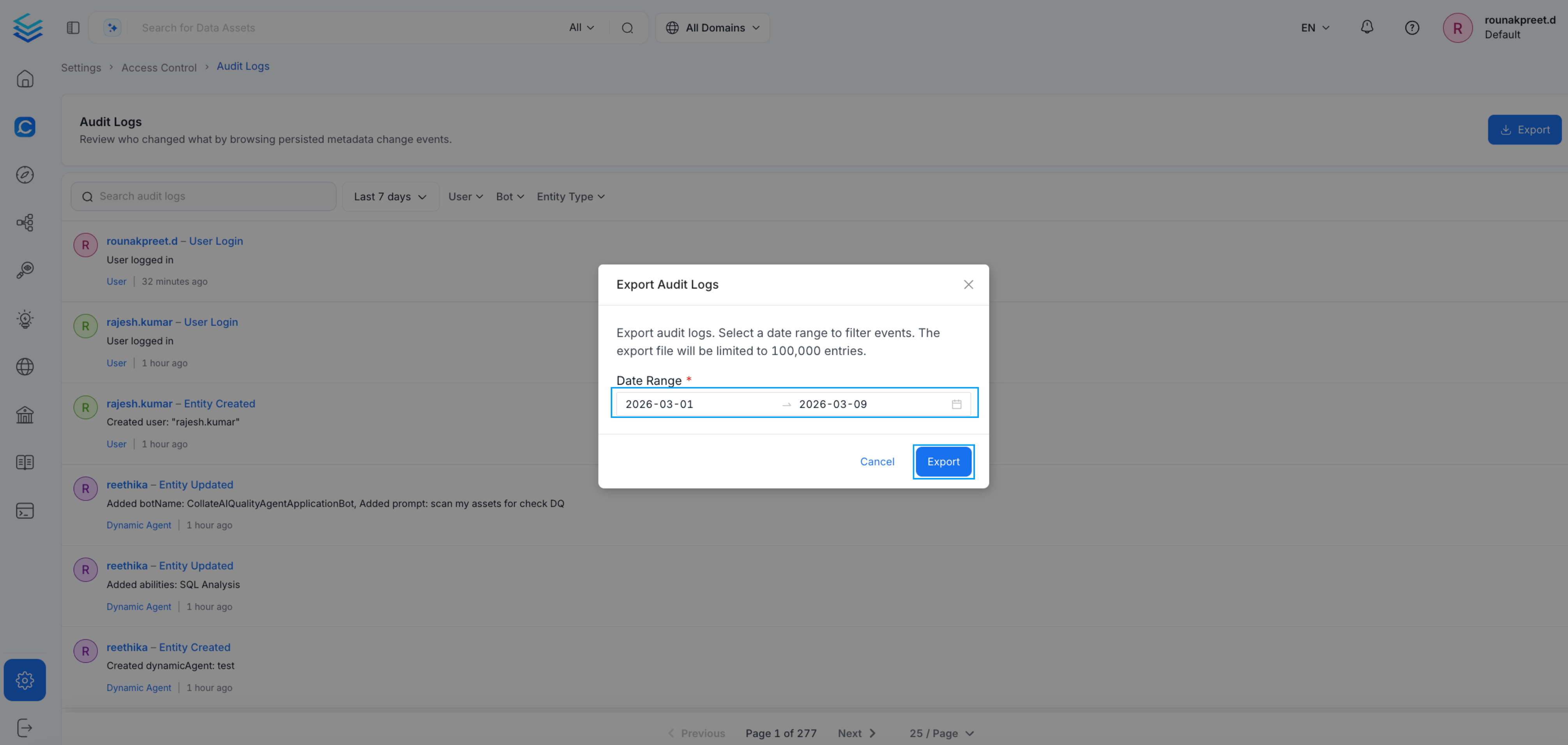
Task: Confirm export with the Export button
Action: (x=943, y=461)
